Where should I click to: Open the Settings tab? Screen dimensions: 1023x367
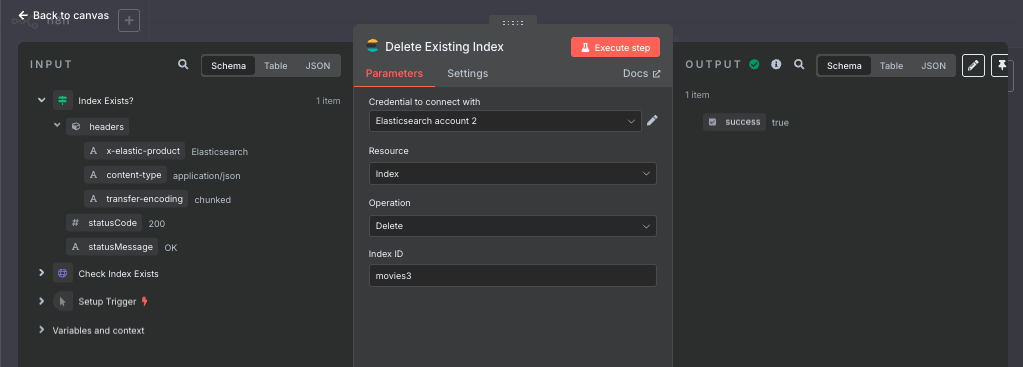tap(467, 74)
